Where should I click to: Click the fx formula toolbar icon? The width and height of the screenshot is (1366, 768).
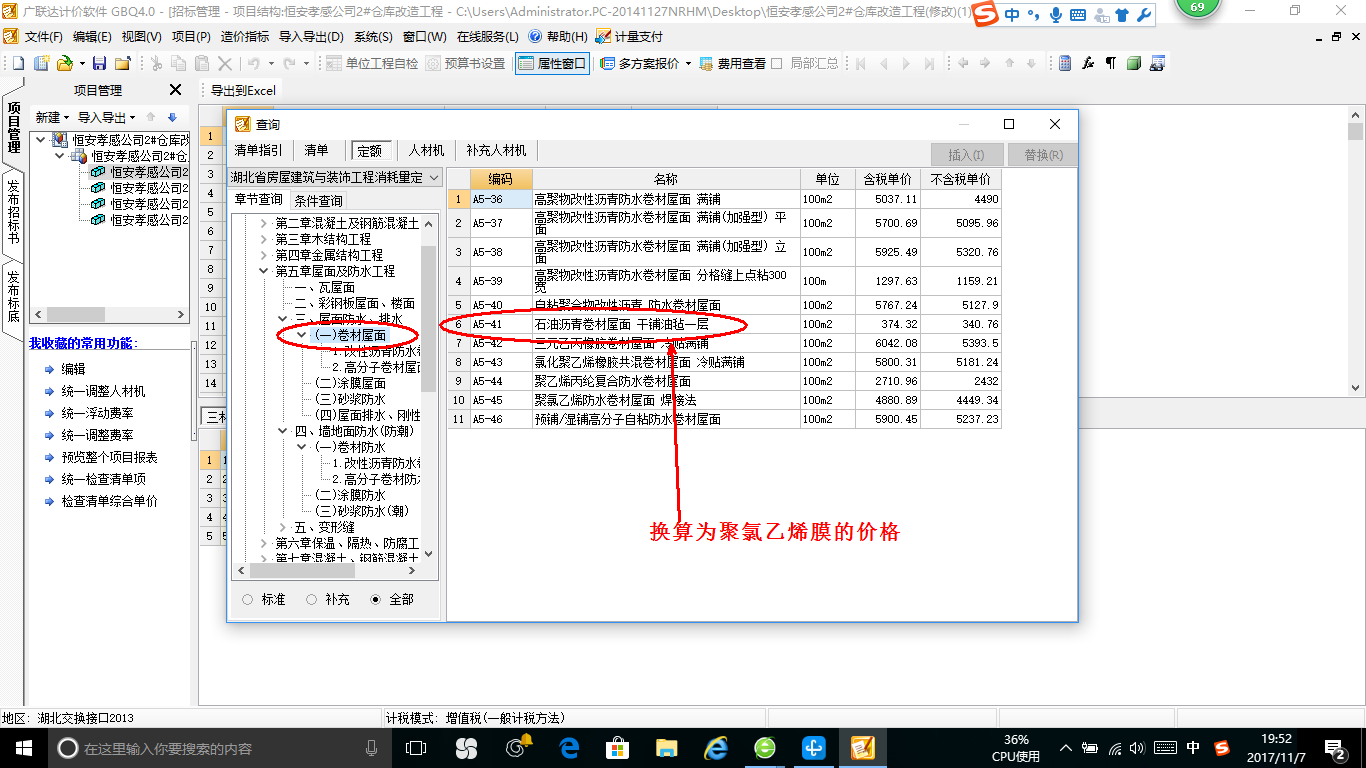[1088, 63]
